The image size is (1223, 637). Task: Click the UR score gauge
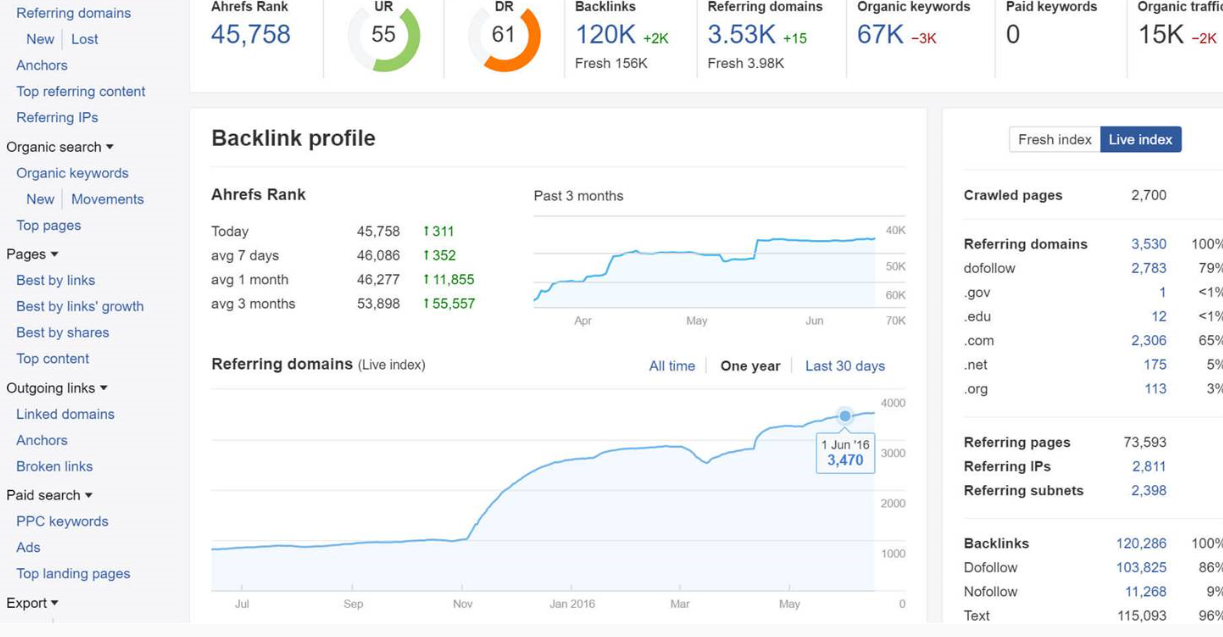tap(382, 38)
